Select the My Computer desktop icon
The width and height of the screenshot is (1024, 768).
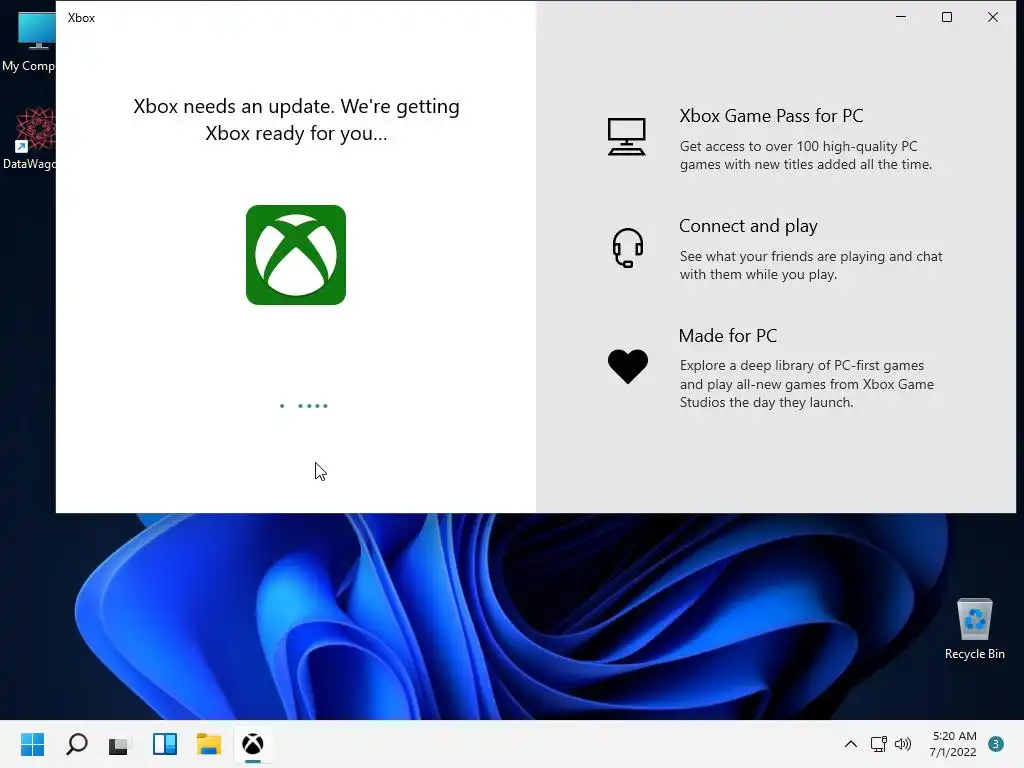[x=28, y=40]
